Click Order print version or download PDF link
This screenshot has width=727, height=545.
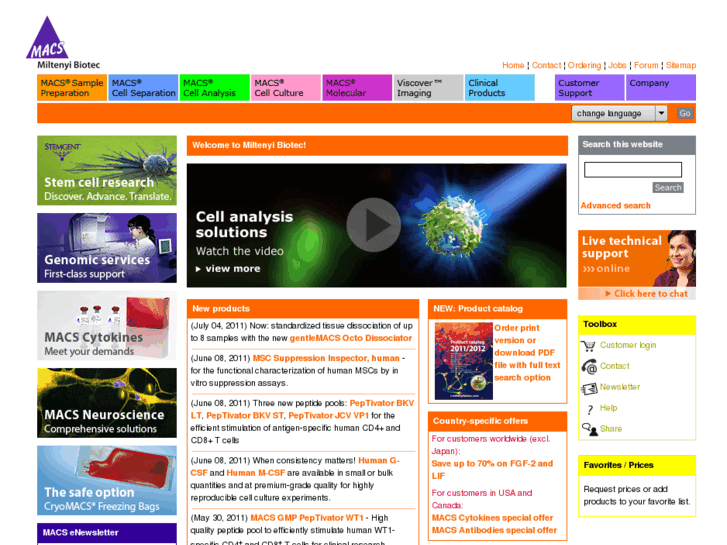click(527, 353)
